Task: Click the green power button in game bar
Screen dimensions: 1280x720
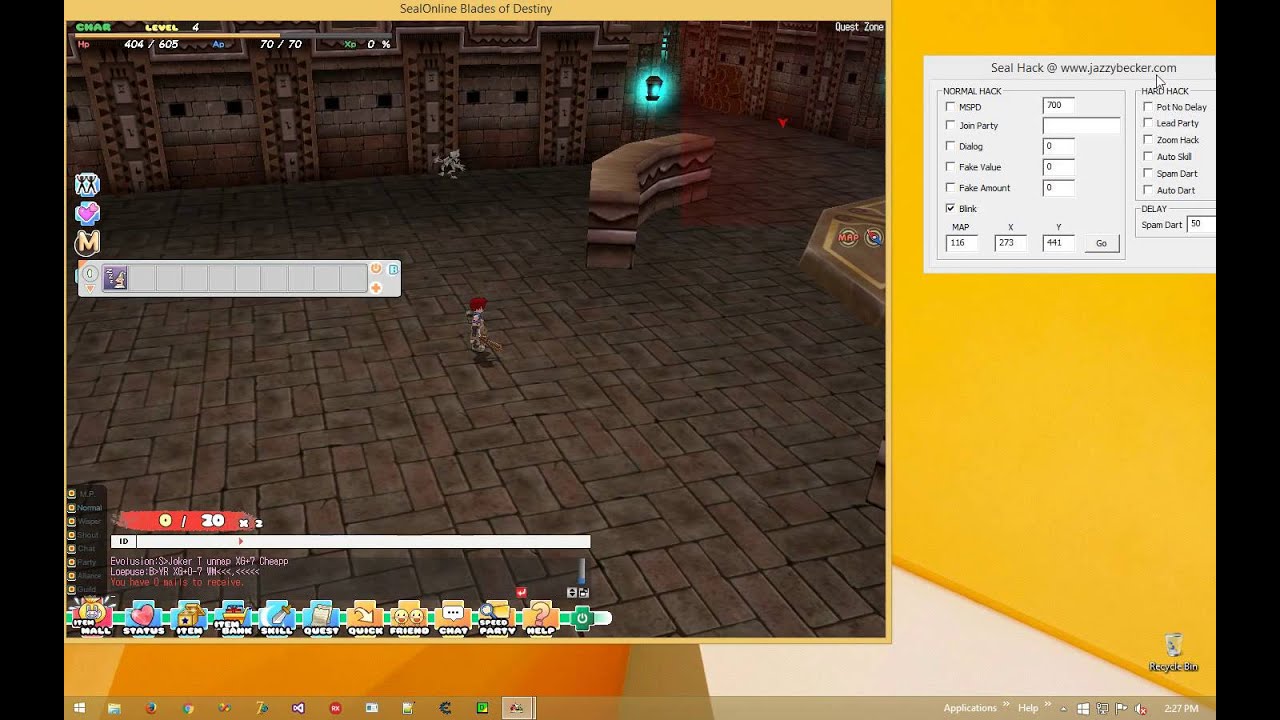Action: point(582,618)
